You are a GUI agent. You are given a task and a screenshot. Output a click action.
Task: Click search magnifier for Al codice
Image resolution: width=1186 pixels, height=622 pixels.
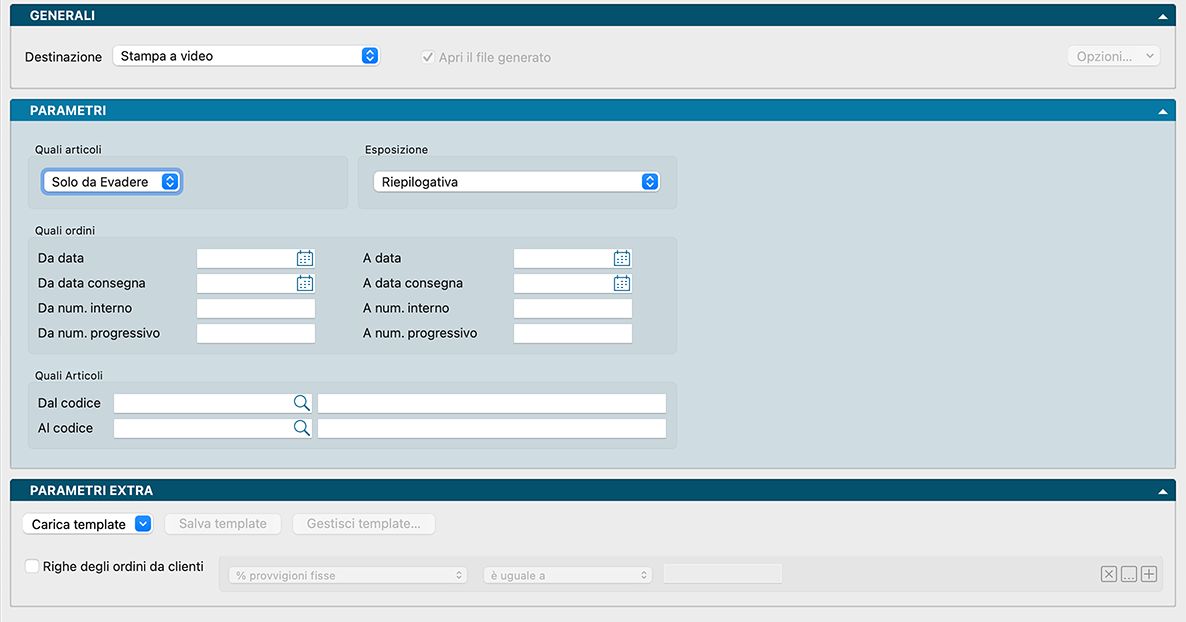point(301,428)
